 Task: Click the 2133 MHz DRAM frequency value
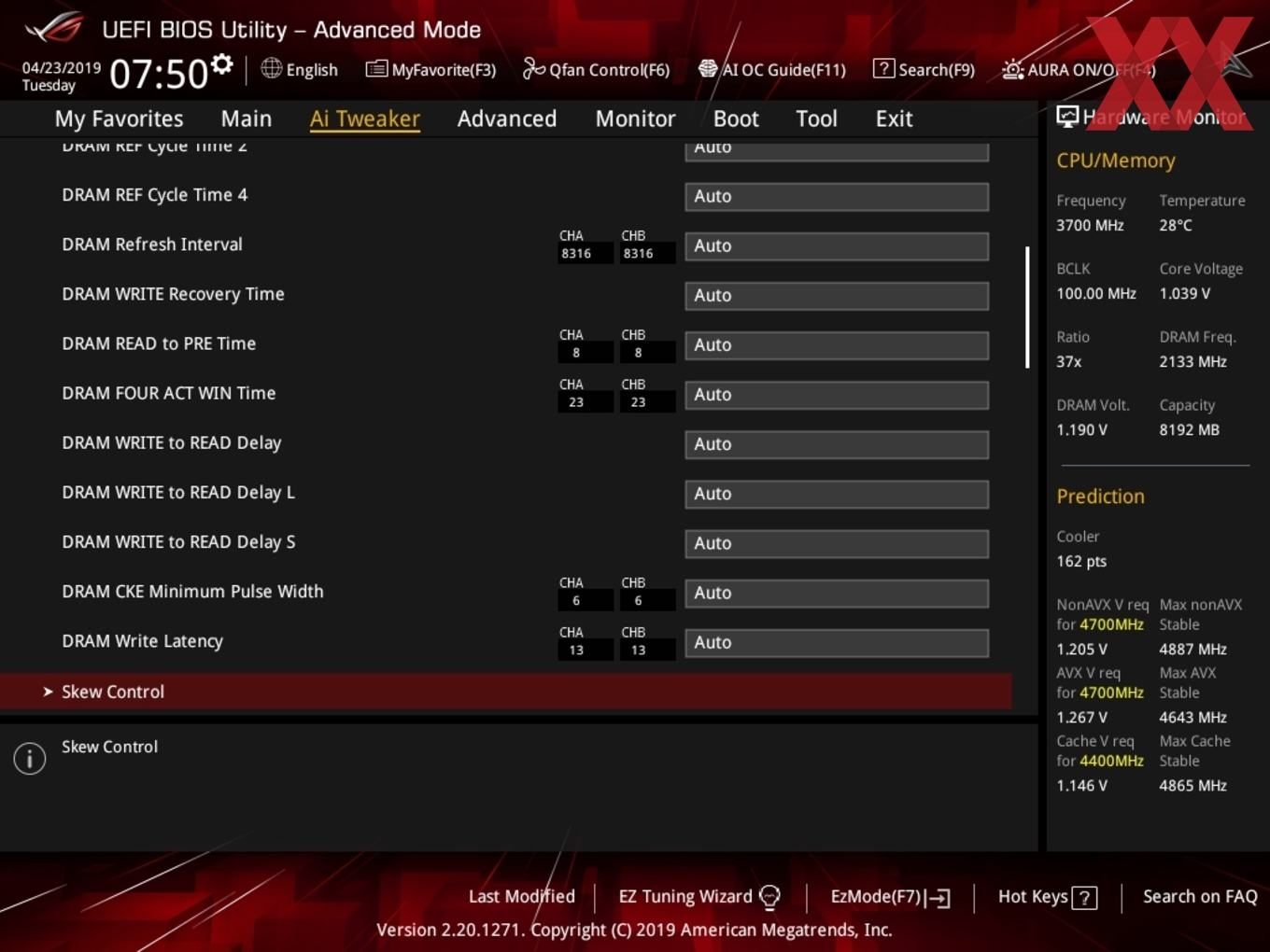pyautogui.click(x=1192, y=362)
